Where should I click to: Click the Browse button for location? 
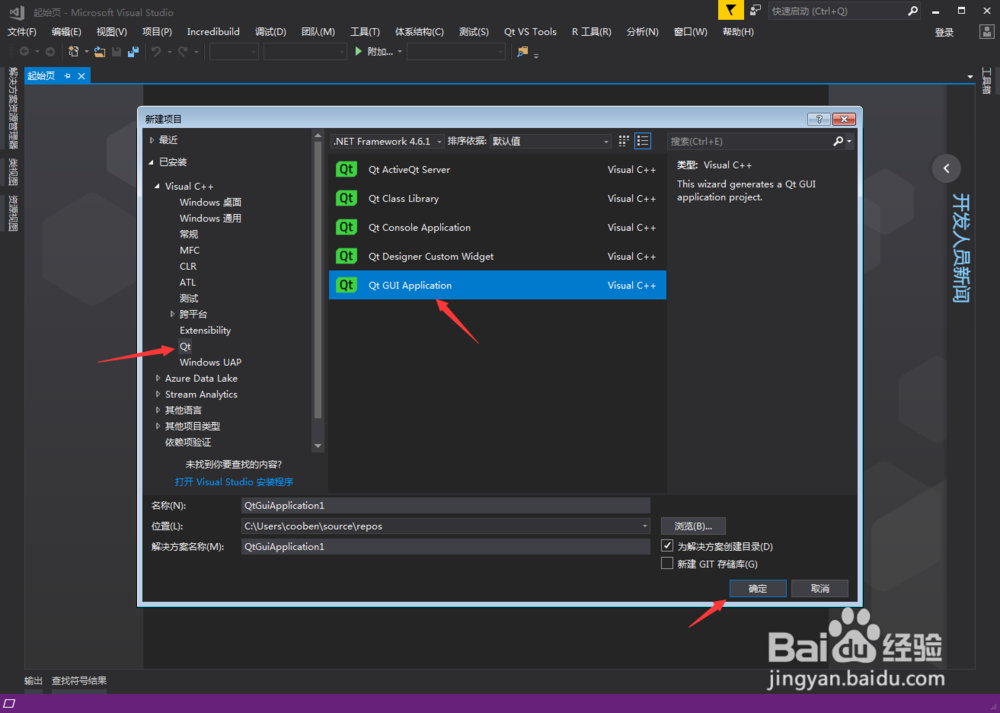tap(693, 526)
